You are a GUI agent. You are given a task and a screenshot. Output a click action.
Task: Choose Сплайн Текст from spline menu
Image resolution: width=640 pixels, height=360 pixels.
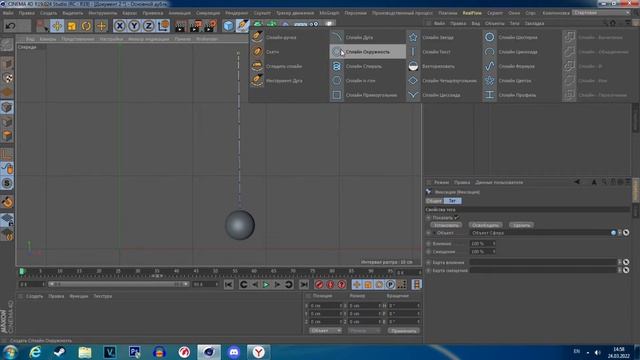point(444,52)
